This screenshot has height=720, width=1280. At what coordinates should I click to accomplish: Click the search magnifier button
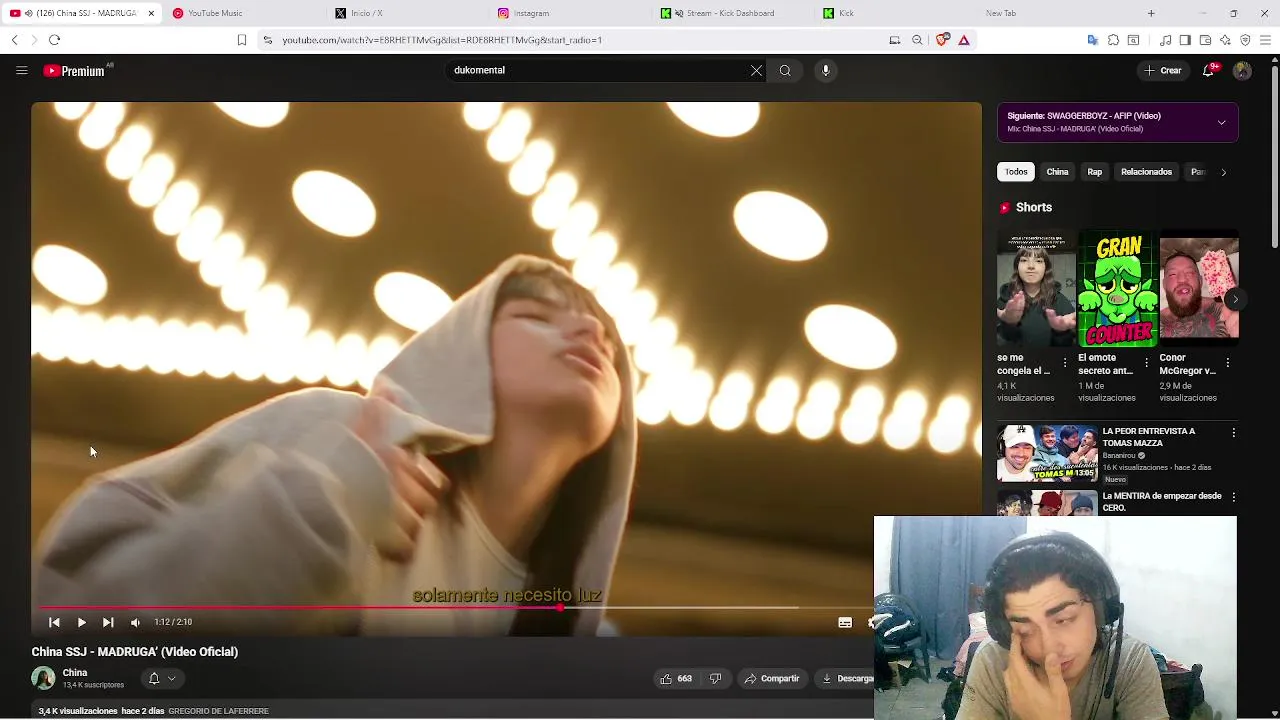pos(785,70)
